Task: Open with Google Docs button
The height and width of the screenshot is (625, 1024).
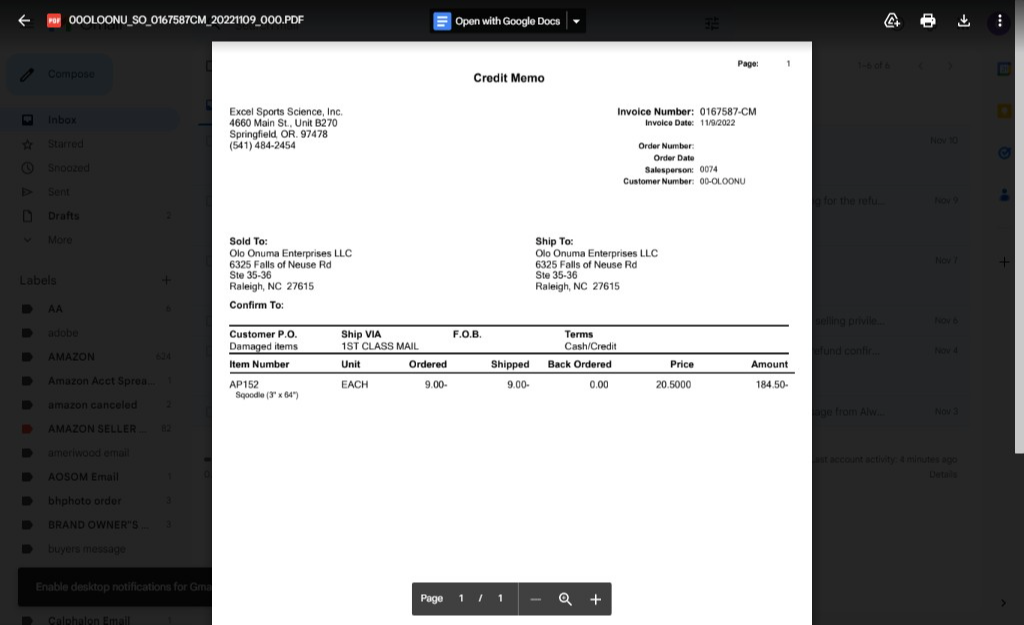Action: pos(498,21)
